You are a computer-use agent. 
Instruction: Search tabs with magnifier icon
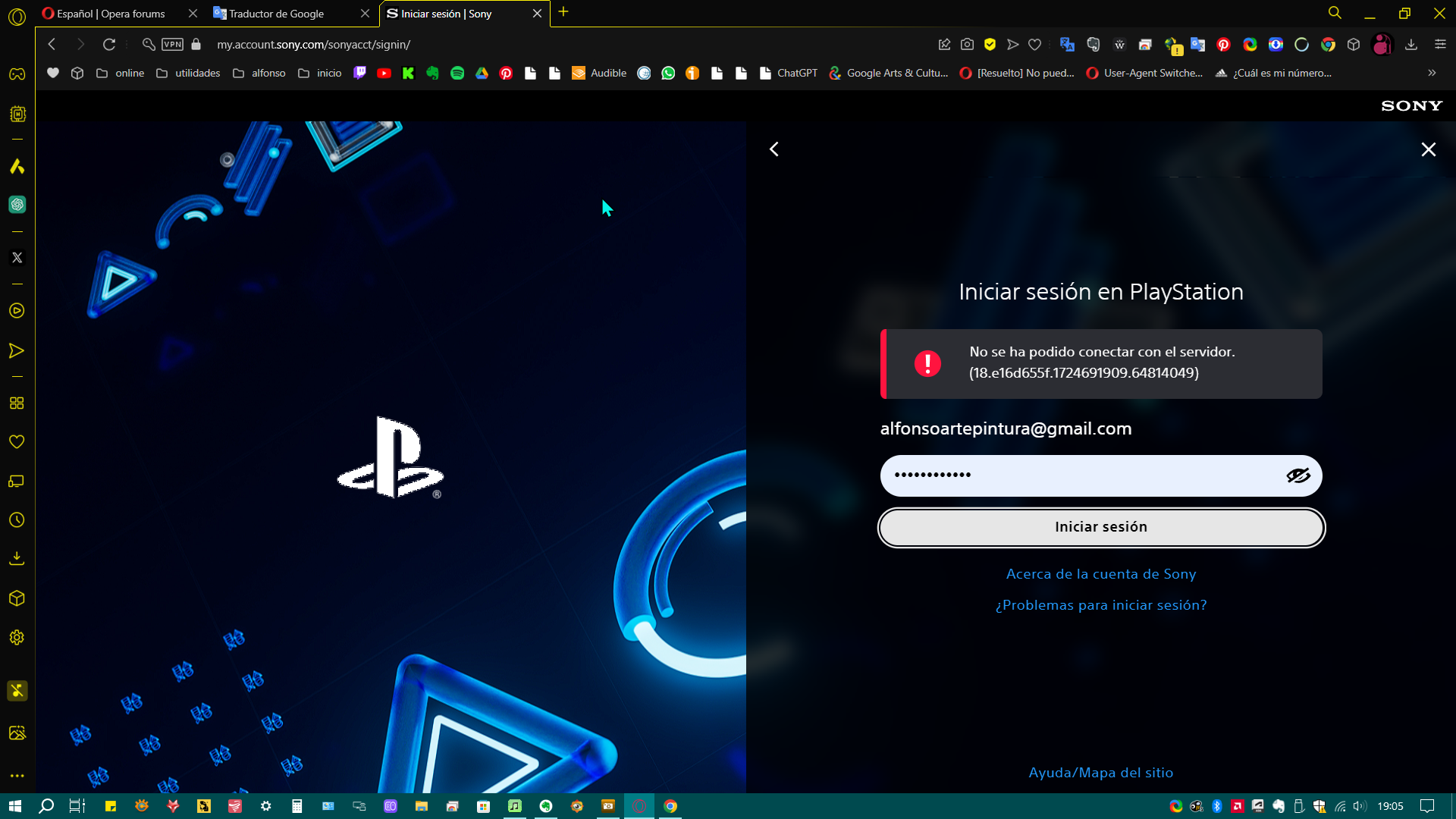point(1335,13)
